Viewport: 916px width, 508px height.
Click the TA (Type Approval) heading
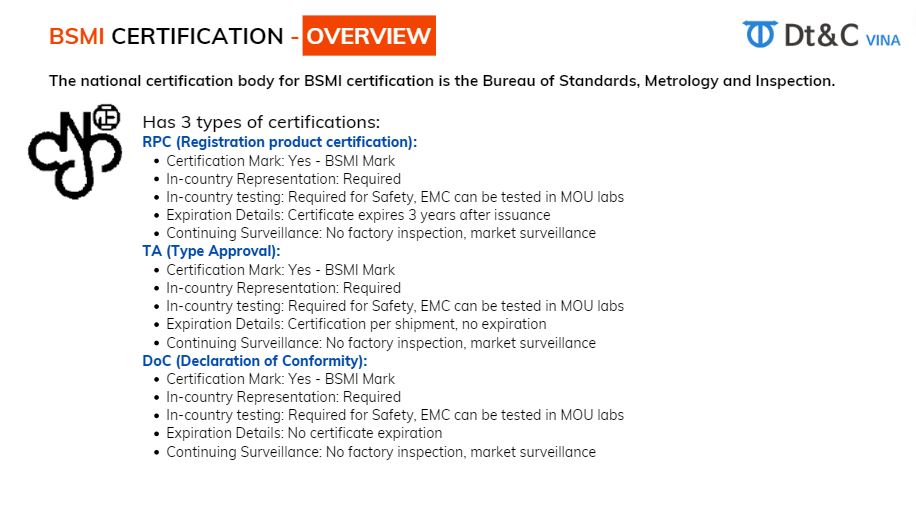[211, 251]
